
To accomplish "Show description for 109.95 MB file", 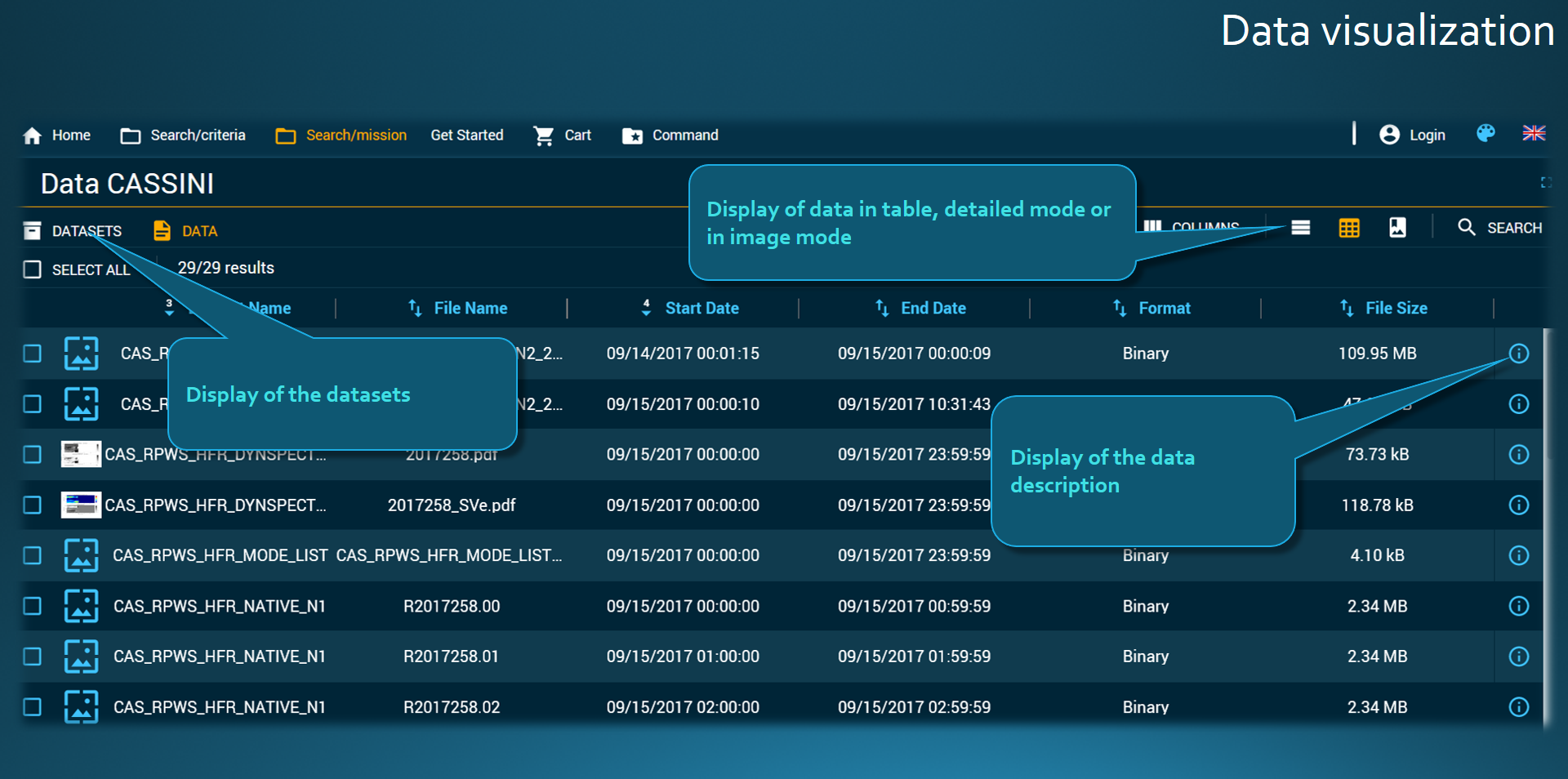I will 1518,354.
